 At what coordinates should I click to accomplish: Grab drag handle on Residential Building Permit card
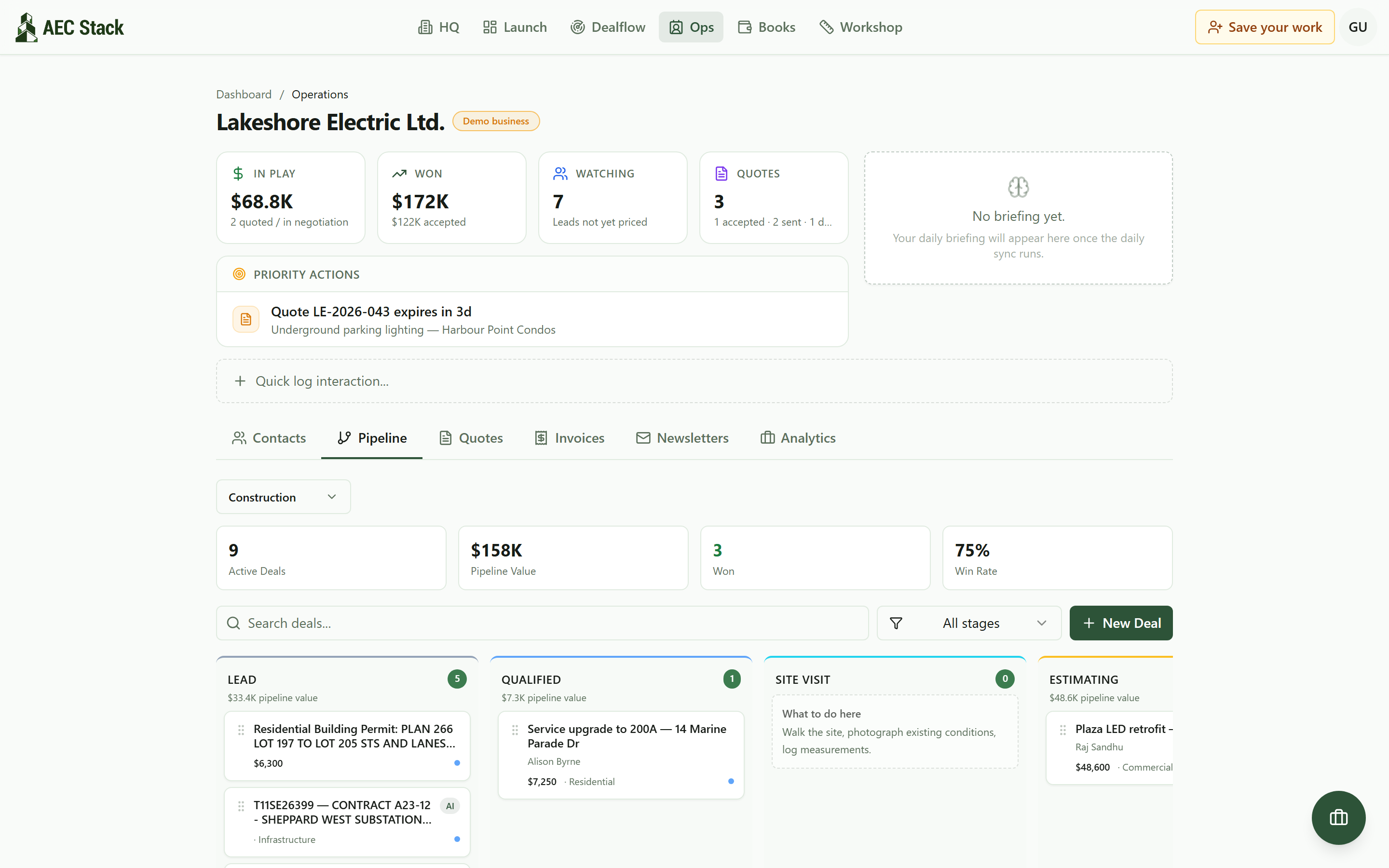pyautogui.click(x=241, y=730)
